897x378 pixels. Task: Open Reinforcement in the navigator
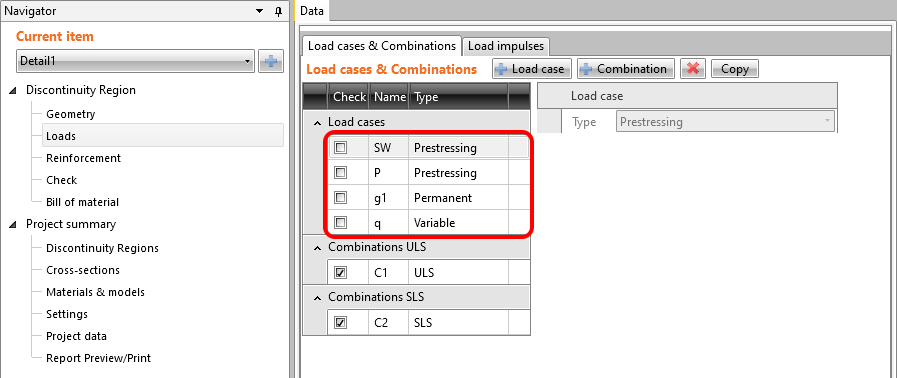point(84,158)
